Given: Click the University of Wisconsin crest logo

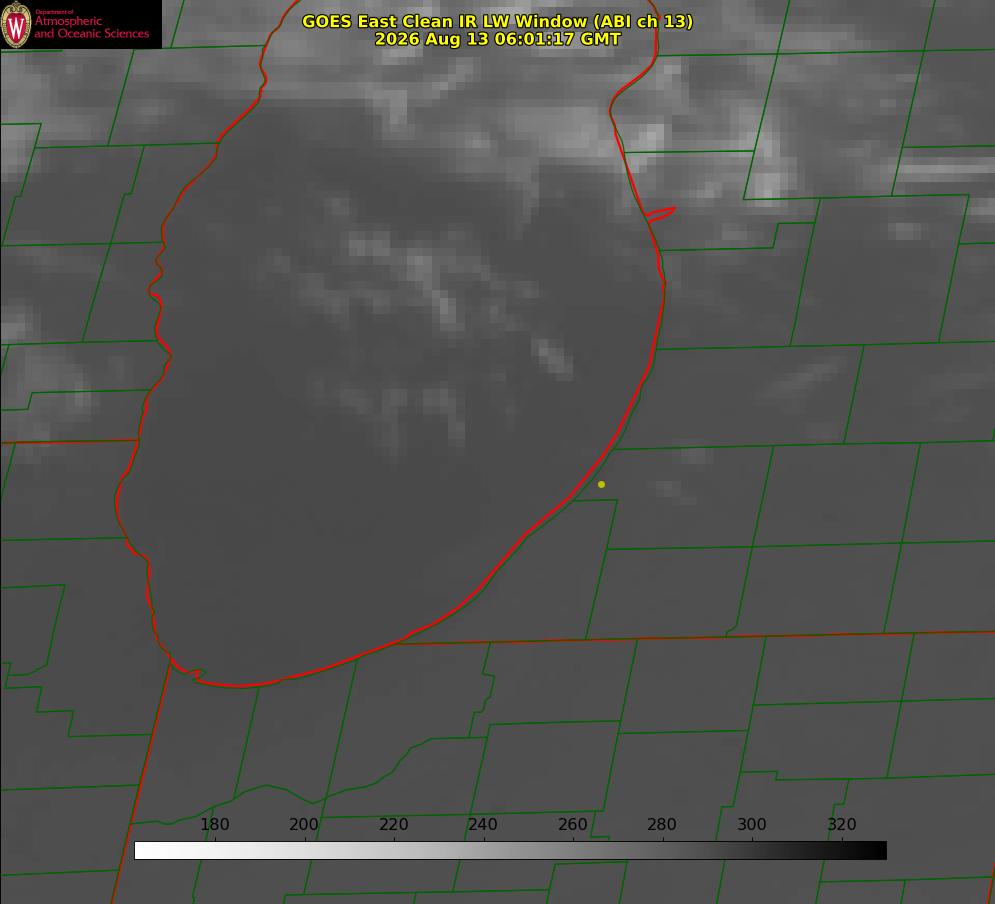Looking at the screenshot, I should [x=16, y=25].
